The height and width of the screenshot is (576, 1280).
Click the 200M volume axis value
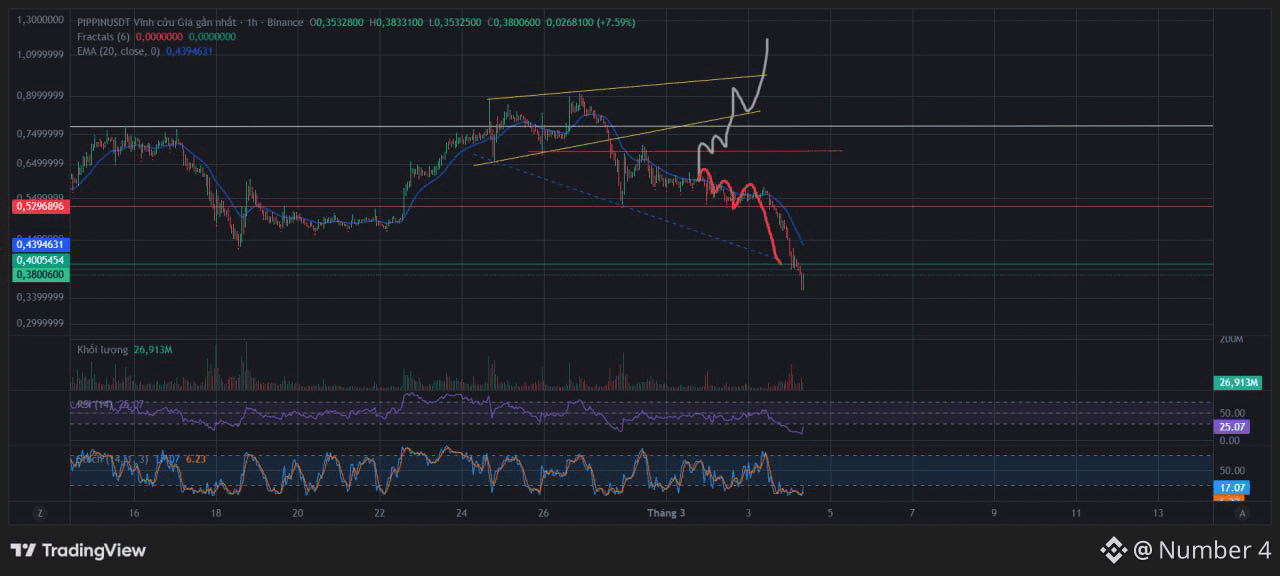[1231, 340]
